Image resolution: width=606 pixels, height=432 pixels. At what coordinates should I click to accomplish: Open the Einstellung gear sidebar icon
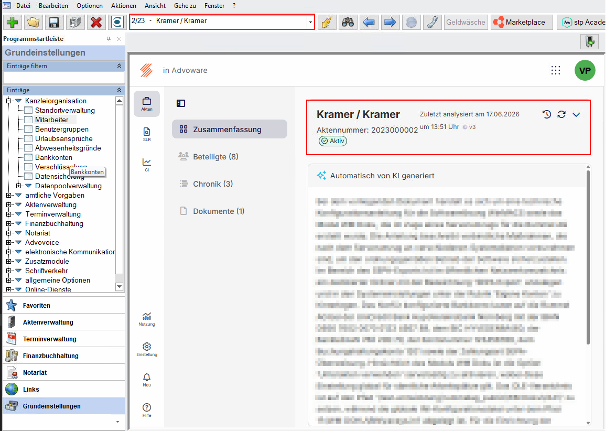click(147, 349)
